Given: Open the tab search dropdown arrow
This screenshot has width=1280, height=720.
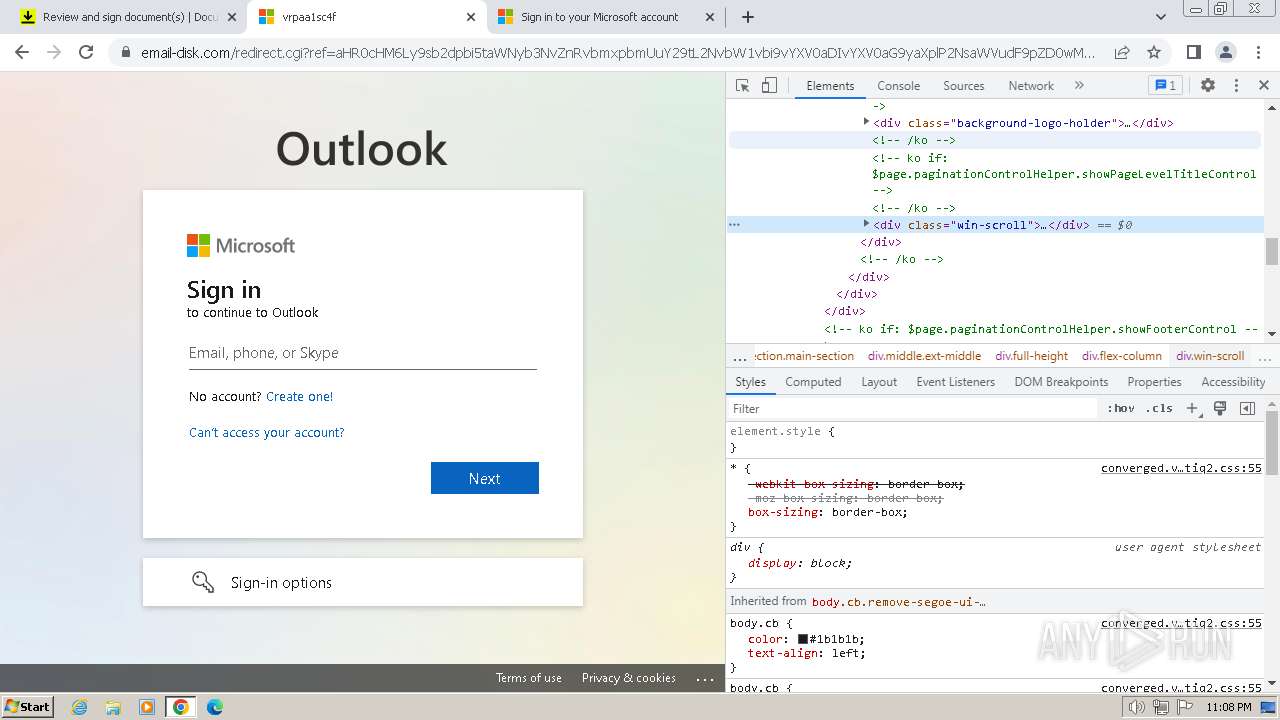Looking at the screenshot, I should click(x=1160, y=17).
